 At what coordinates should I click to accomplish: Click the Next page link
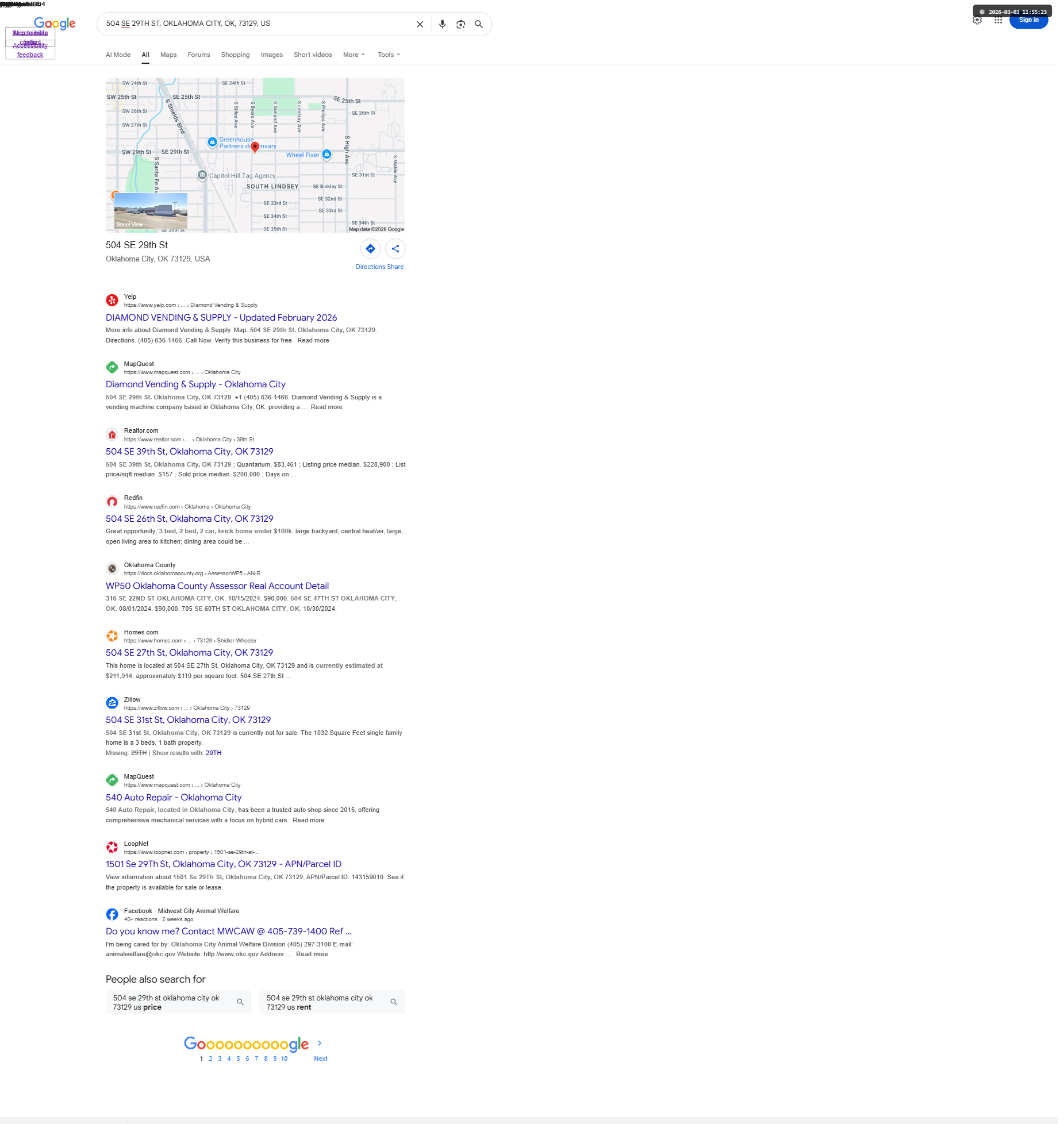pyautogui.click(x=321, y=1058)
